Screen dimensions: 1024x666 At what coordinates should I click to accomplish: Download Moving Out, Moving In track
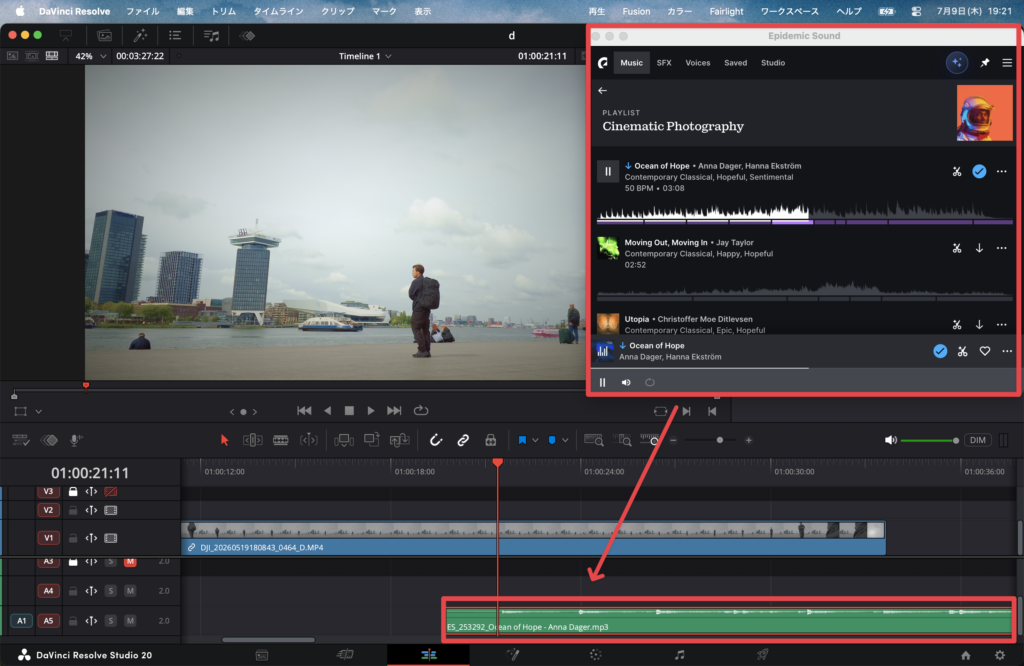[979, 248]
